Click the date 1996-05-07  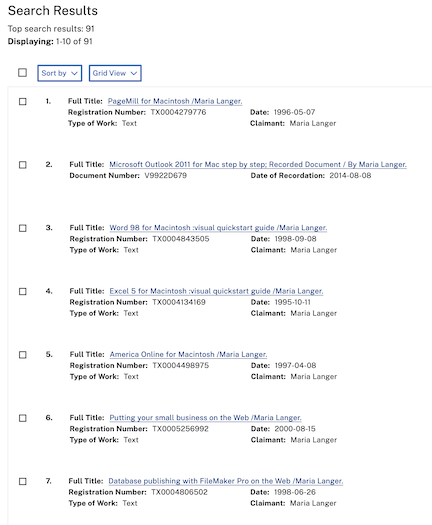click(x=294, y=112)
